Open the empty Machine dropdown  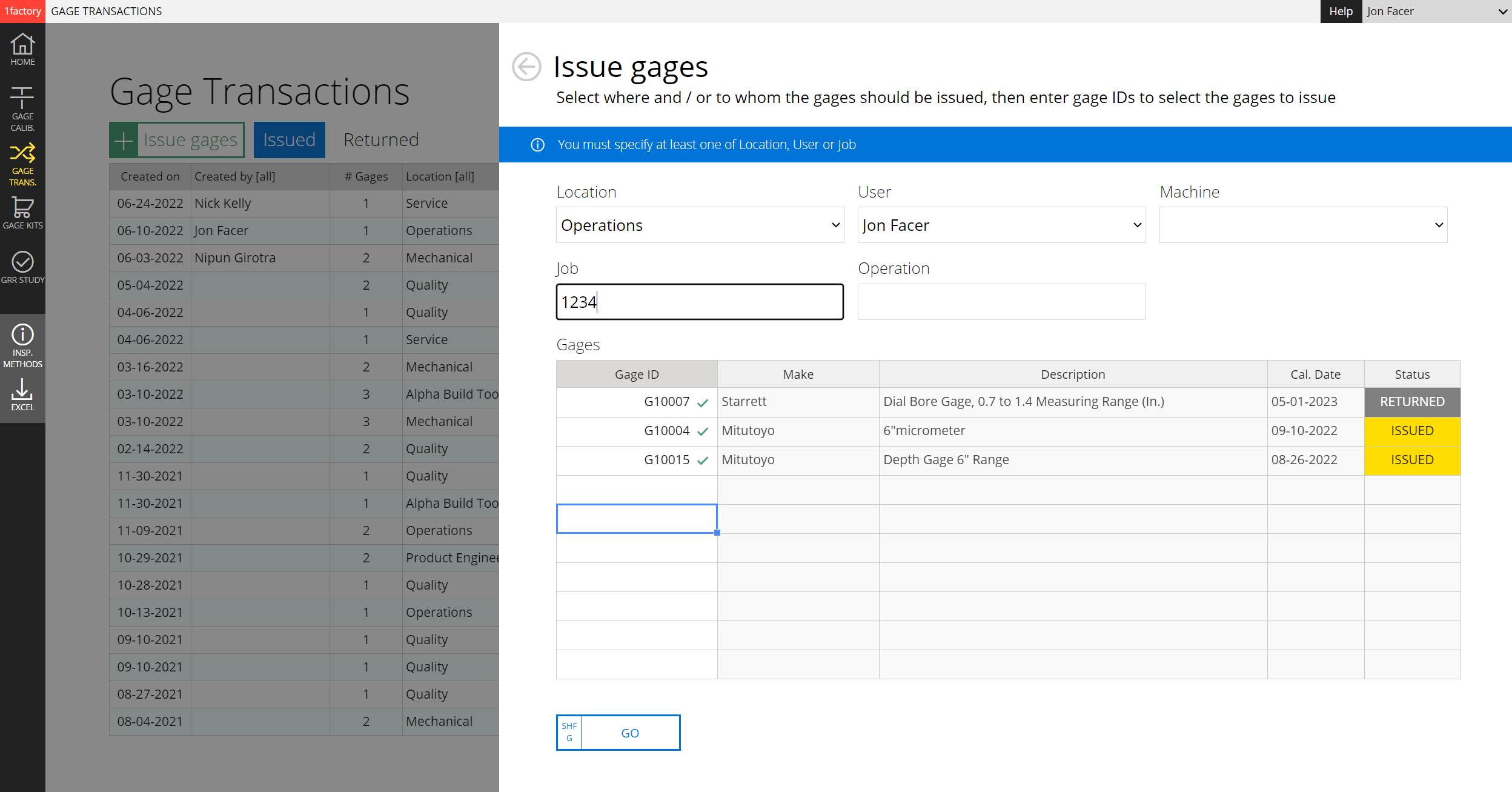(x=1302, y=225)
